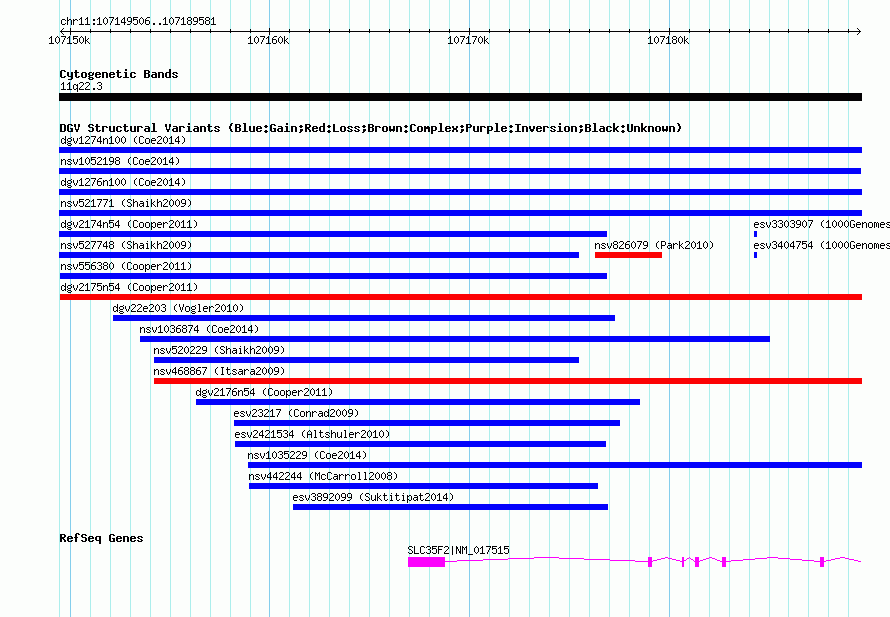Select the dgv22e203 (Vogler2010) label
The width and height of the screenshot is (890, 617).
click(x=178, y=308)
